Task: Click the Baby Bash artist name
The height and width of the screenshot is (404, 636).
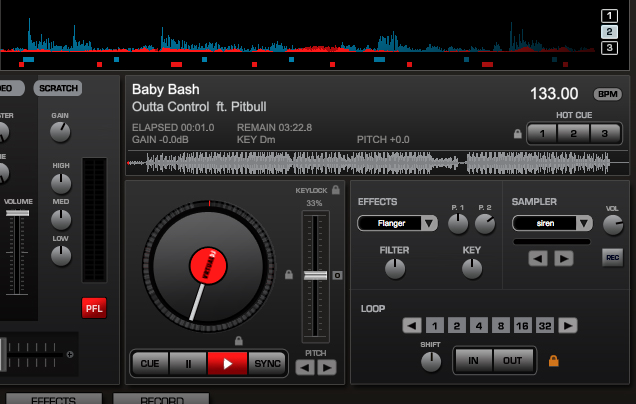Action: tap(165, 89)
